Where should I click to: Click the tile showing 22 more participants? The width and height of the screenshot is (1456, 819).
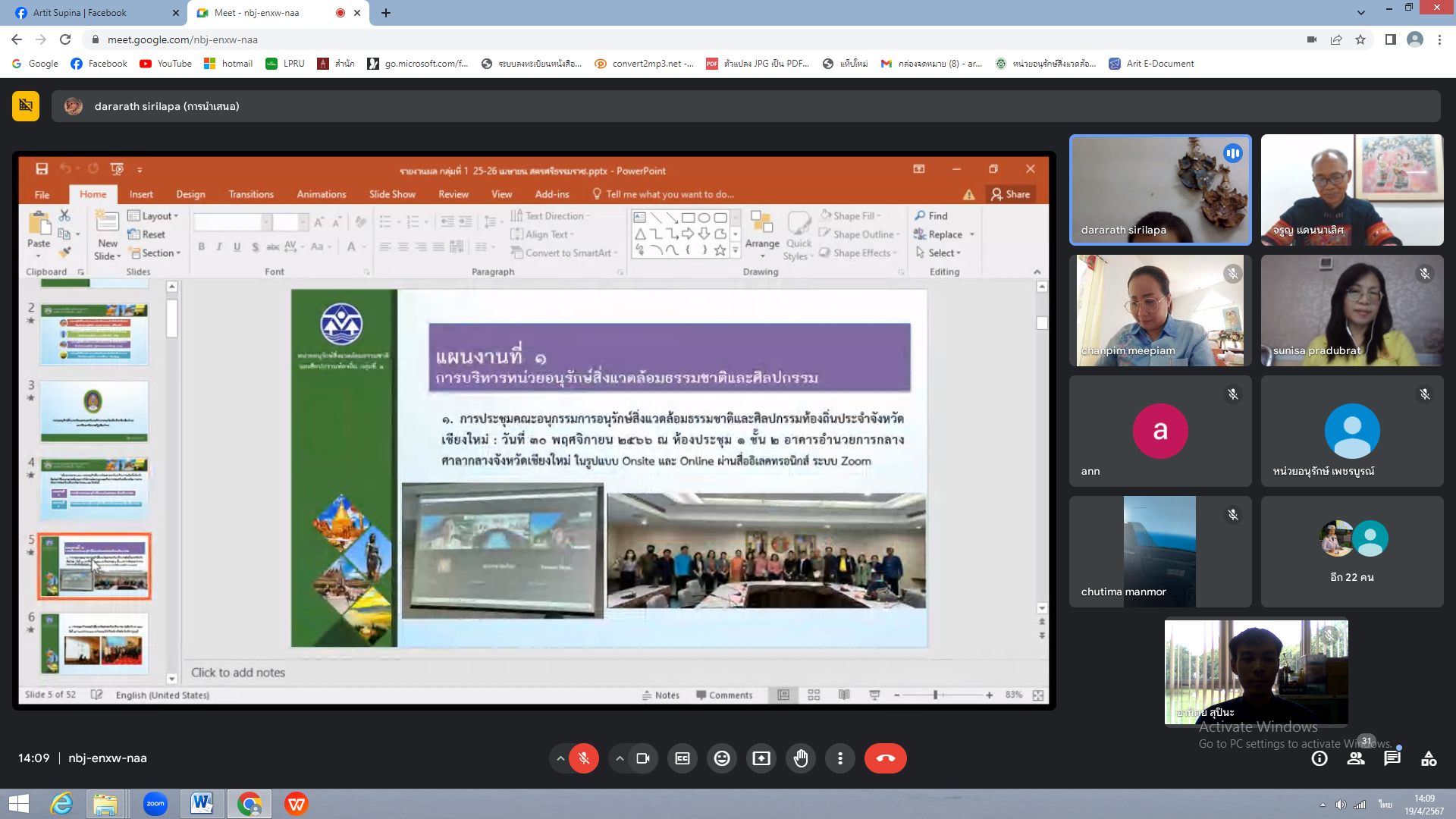(1351, 551)
